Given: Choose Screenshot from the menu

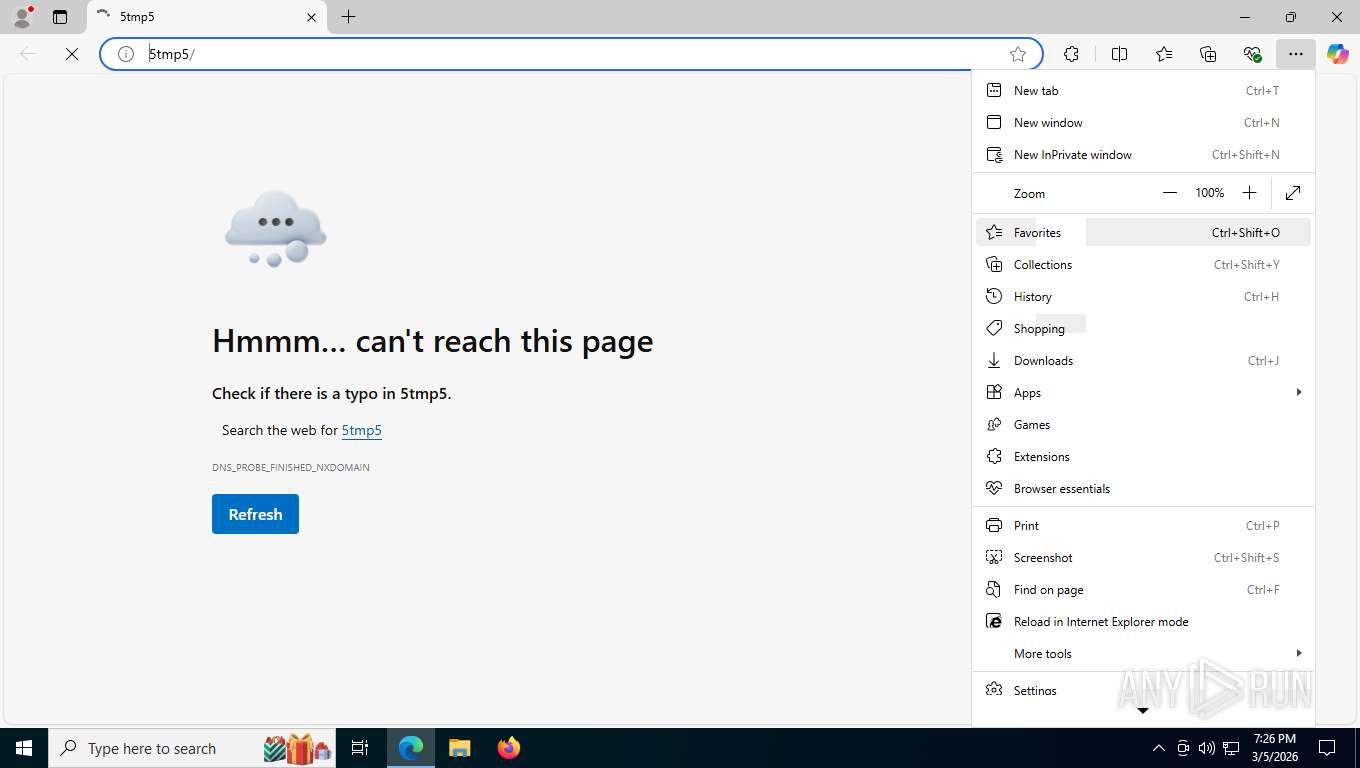Looking at the screenshot, I should click(1143, 558).
